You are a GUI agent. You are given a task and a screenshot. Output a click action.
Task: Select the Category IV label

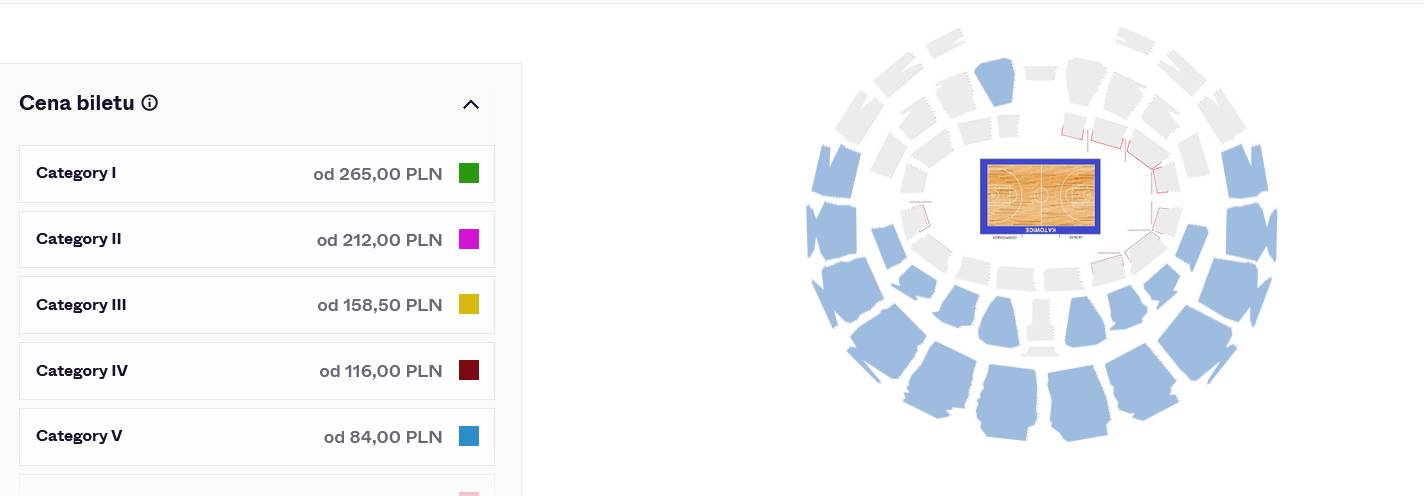coord(82,371)
